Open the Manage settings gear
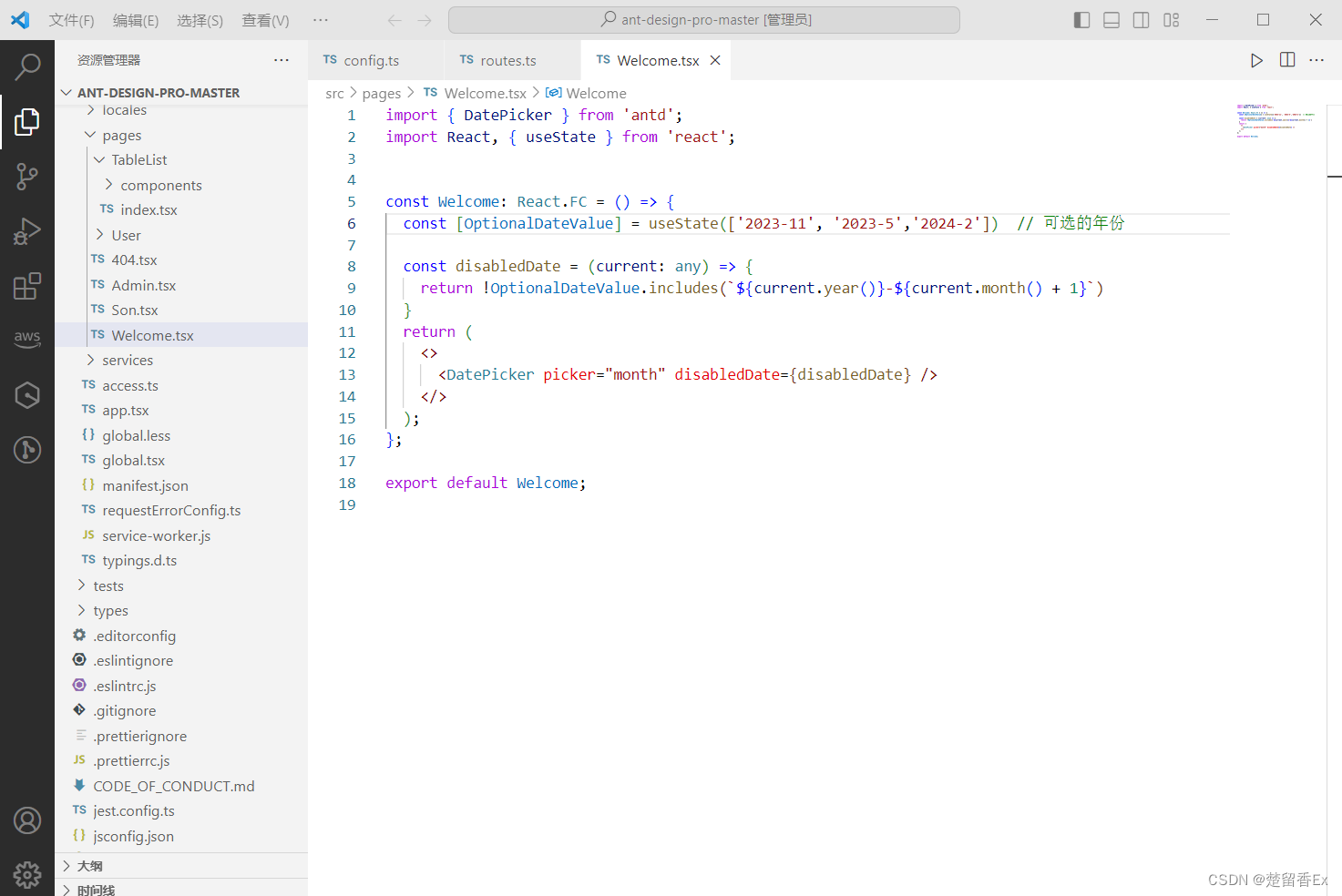The height and width of the screenshot is (896, 1342). click(27, 874)
